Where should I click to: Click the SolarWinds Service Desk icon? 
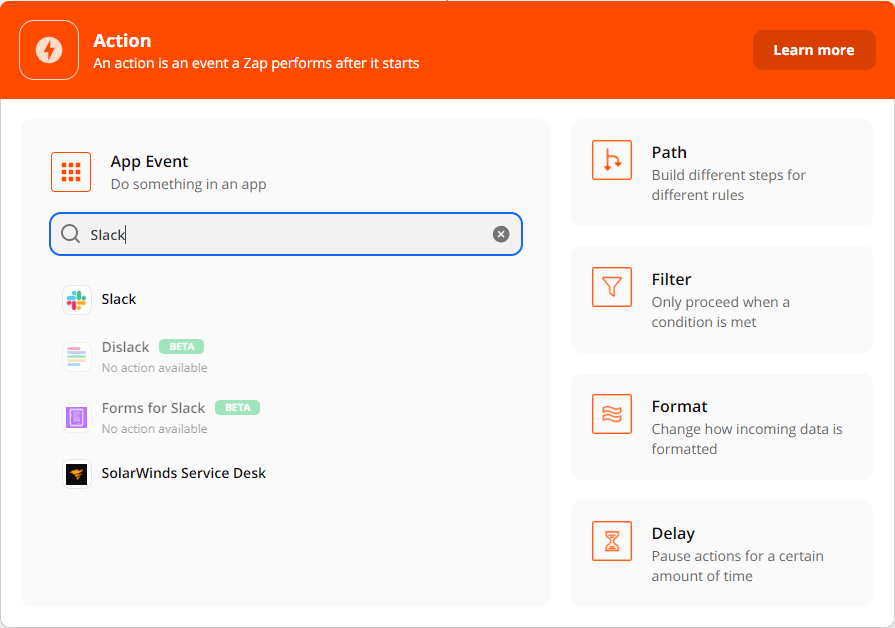(x=77, y=474)
